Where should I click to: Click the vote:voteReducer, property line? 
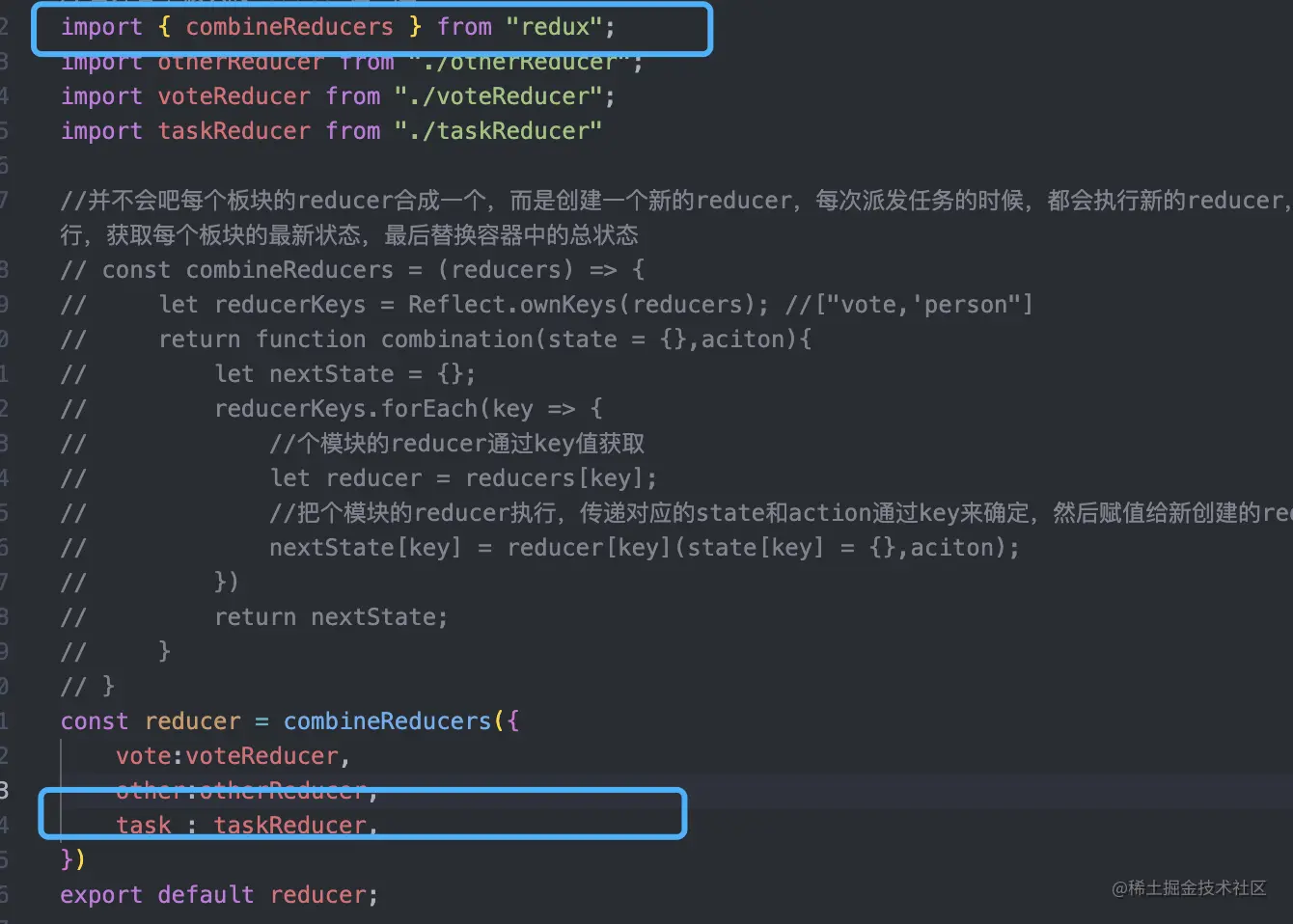[233, 756]
